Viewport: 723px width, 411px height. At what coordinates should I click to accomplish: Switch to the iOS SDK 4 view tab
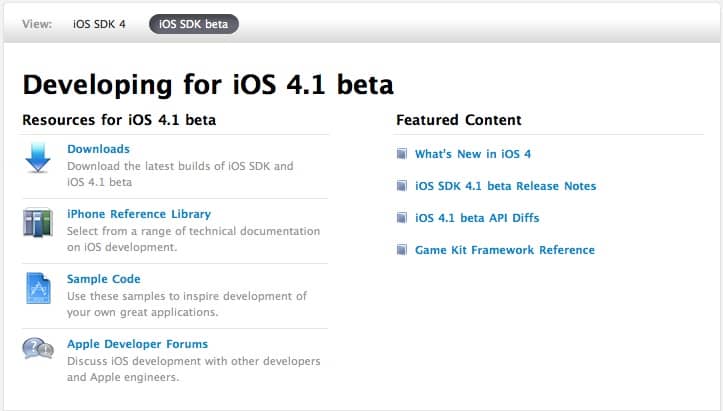click(99, 24)
